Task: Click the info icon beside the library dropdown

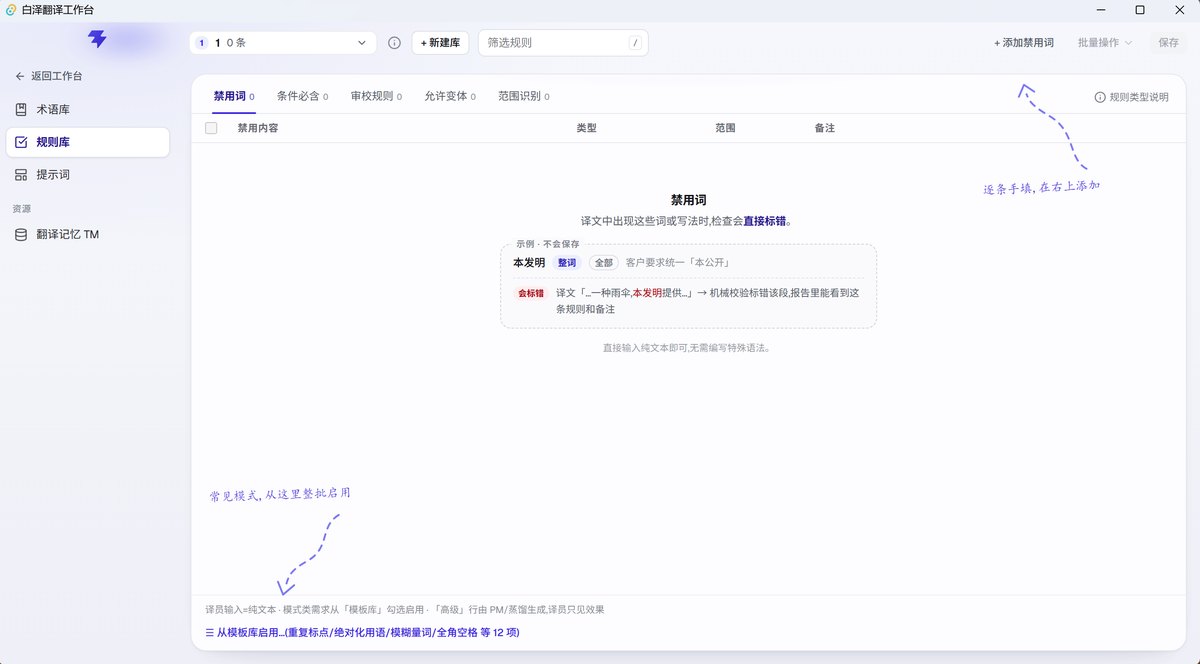Action: point(394,43)
